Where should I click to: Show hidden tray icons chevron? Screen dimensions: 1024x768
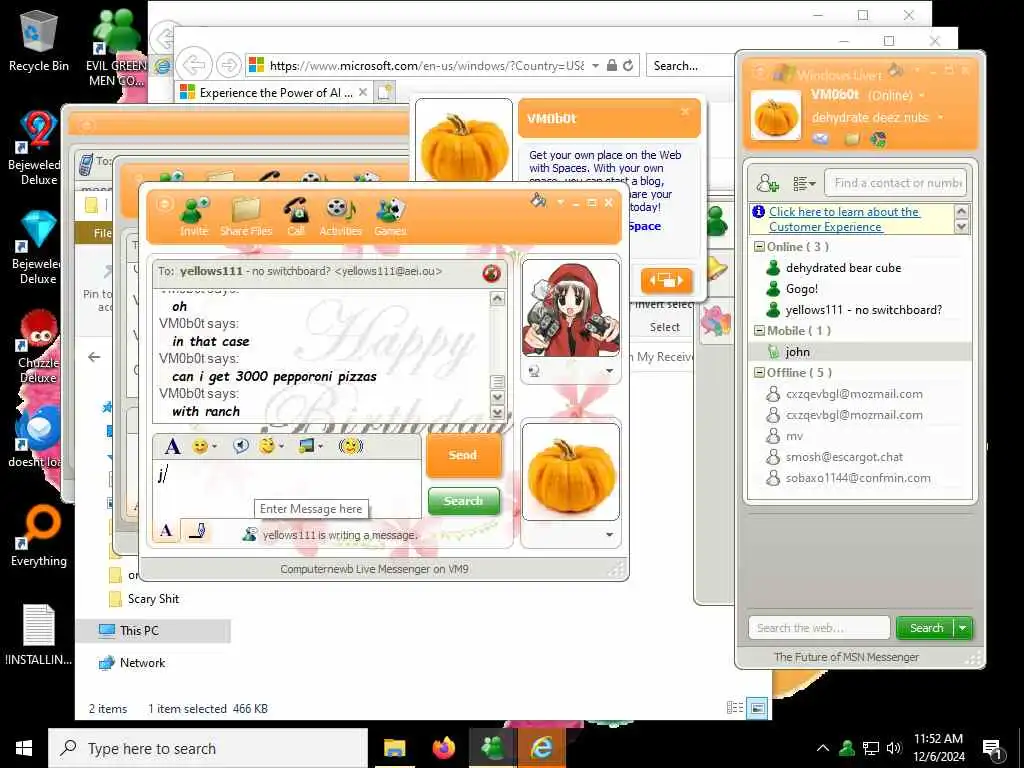(x=823, y=748)
